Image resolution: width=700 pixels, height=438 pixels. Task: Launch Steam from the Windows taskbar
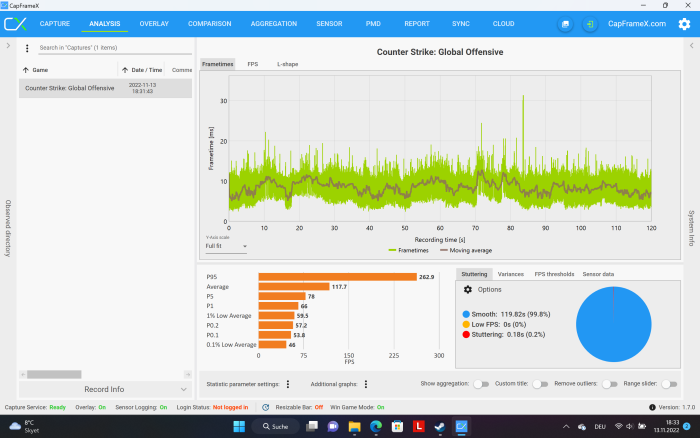pos(439,427)
